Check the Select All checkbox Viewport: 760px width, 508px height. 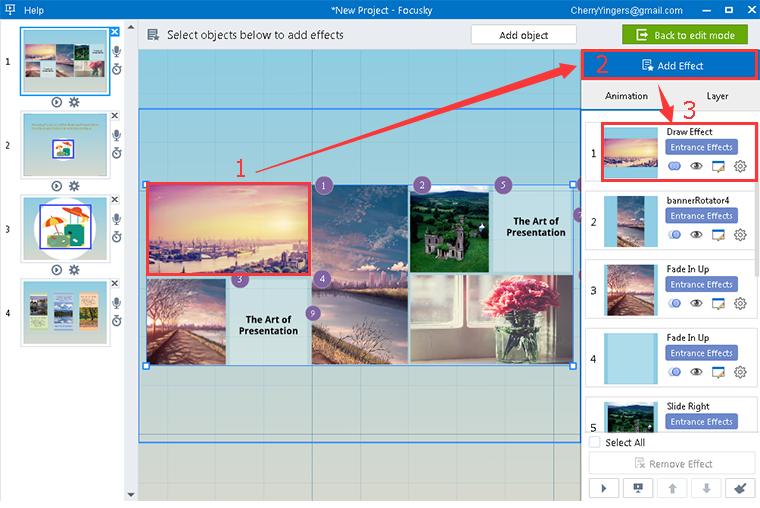pos(595,442)
